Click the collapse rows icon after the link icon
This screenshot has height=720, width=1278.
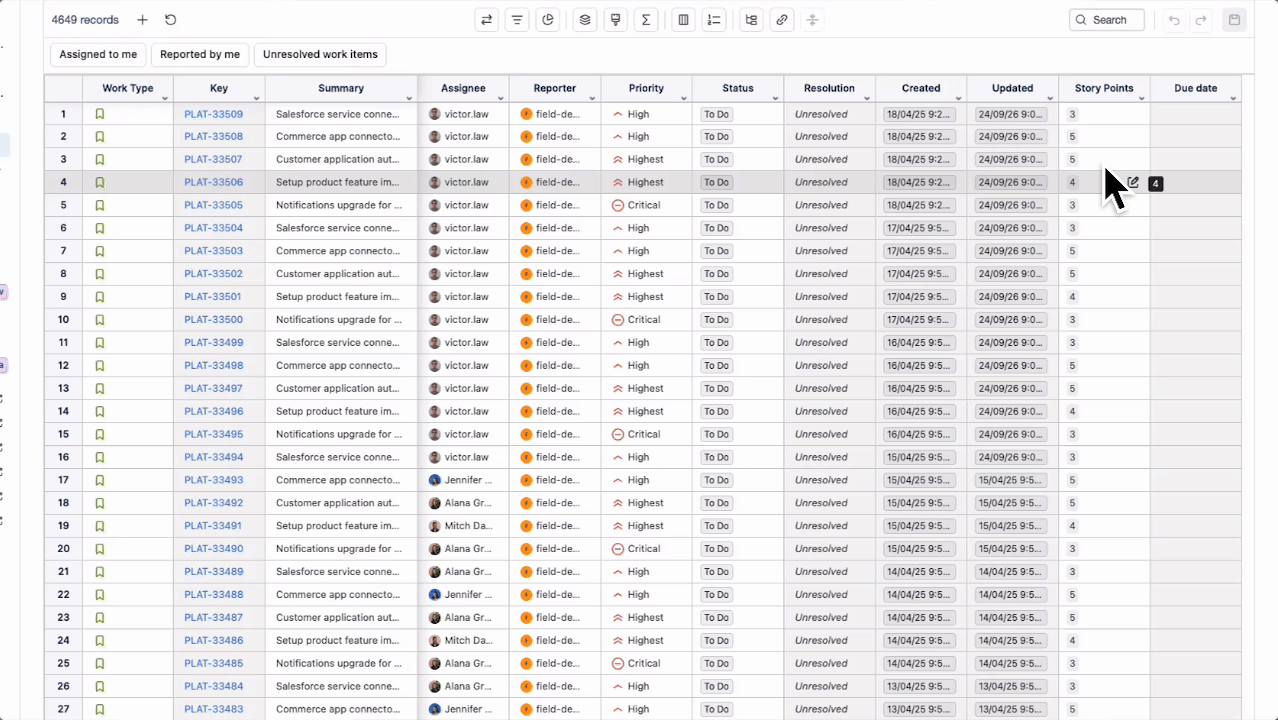[812, 20]
